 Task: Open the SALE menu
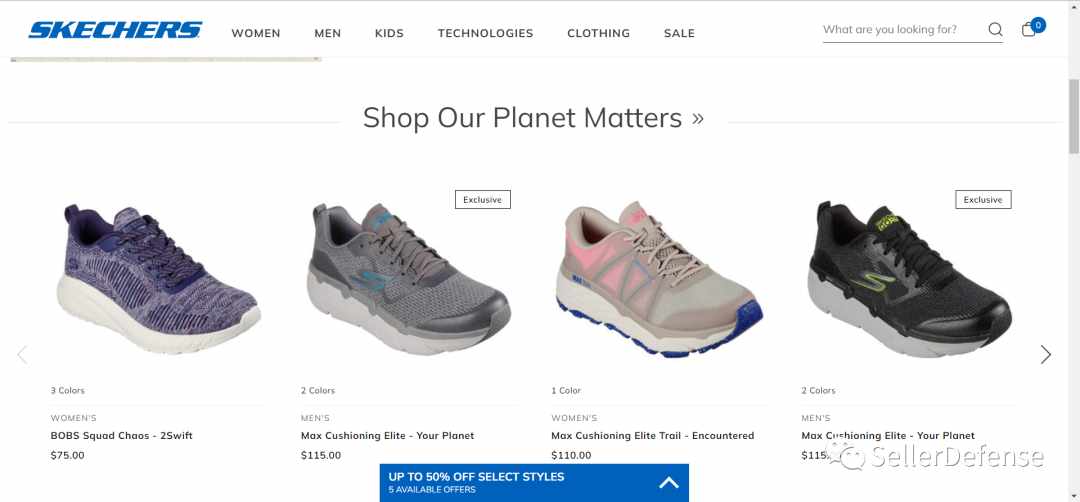pyautogui.click(x=679, y=33)
